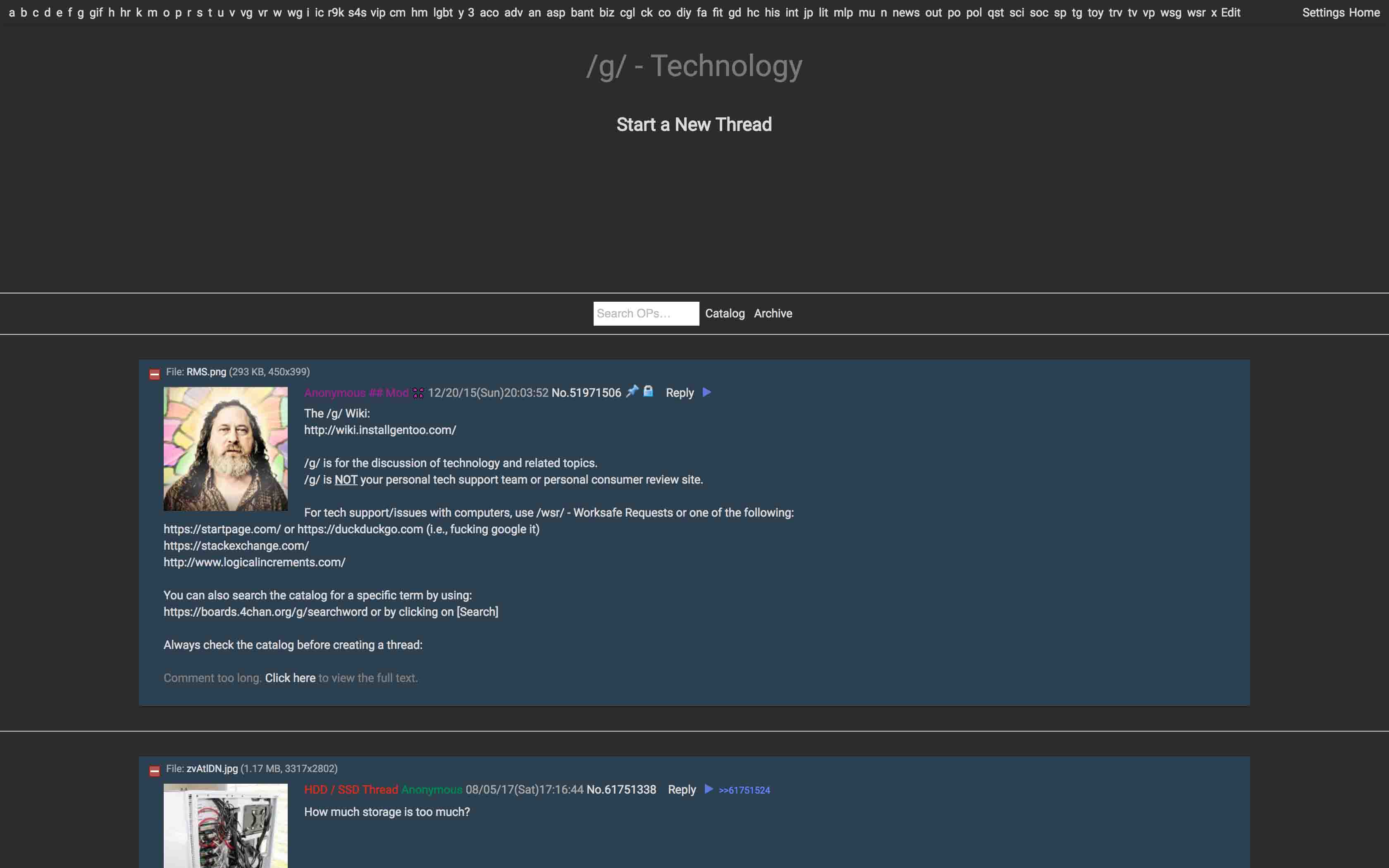Open the backlink >>61751524
Image resolution: width=1389 pixels, height=868 pixels.
(745, 790)
